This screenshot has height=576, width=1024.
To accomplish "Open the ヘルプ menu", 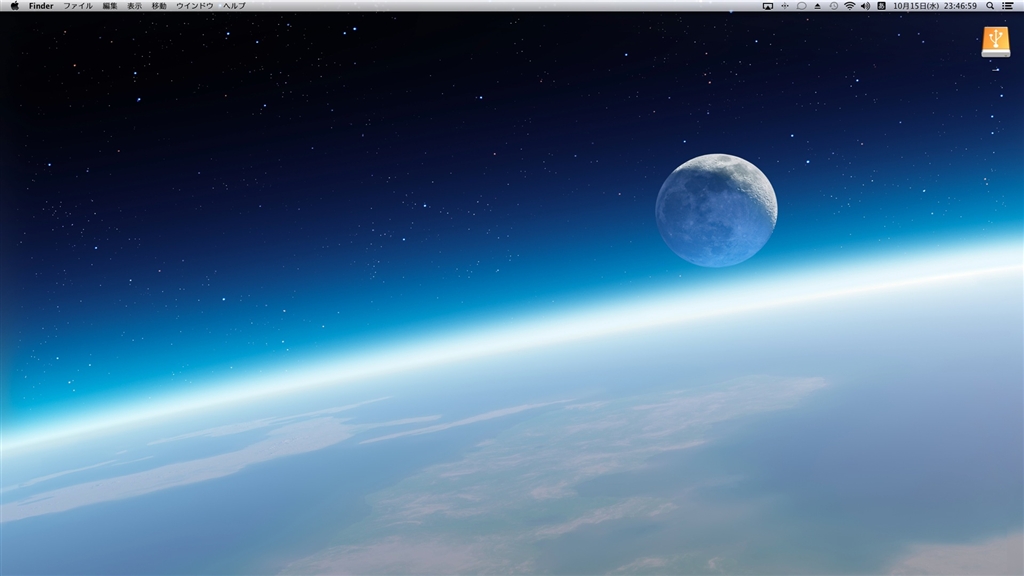I will click(x=234, y=6).
